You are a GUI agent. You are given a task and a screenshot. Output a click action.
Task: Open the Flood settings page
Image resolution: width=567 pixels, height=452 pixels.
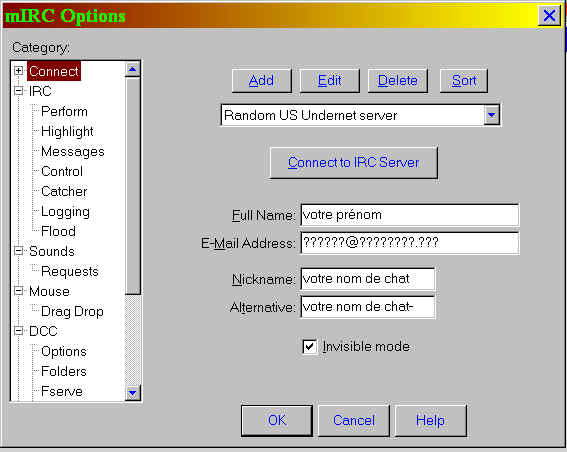59,231
